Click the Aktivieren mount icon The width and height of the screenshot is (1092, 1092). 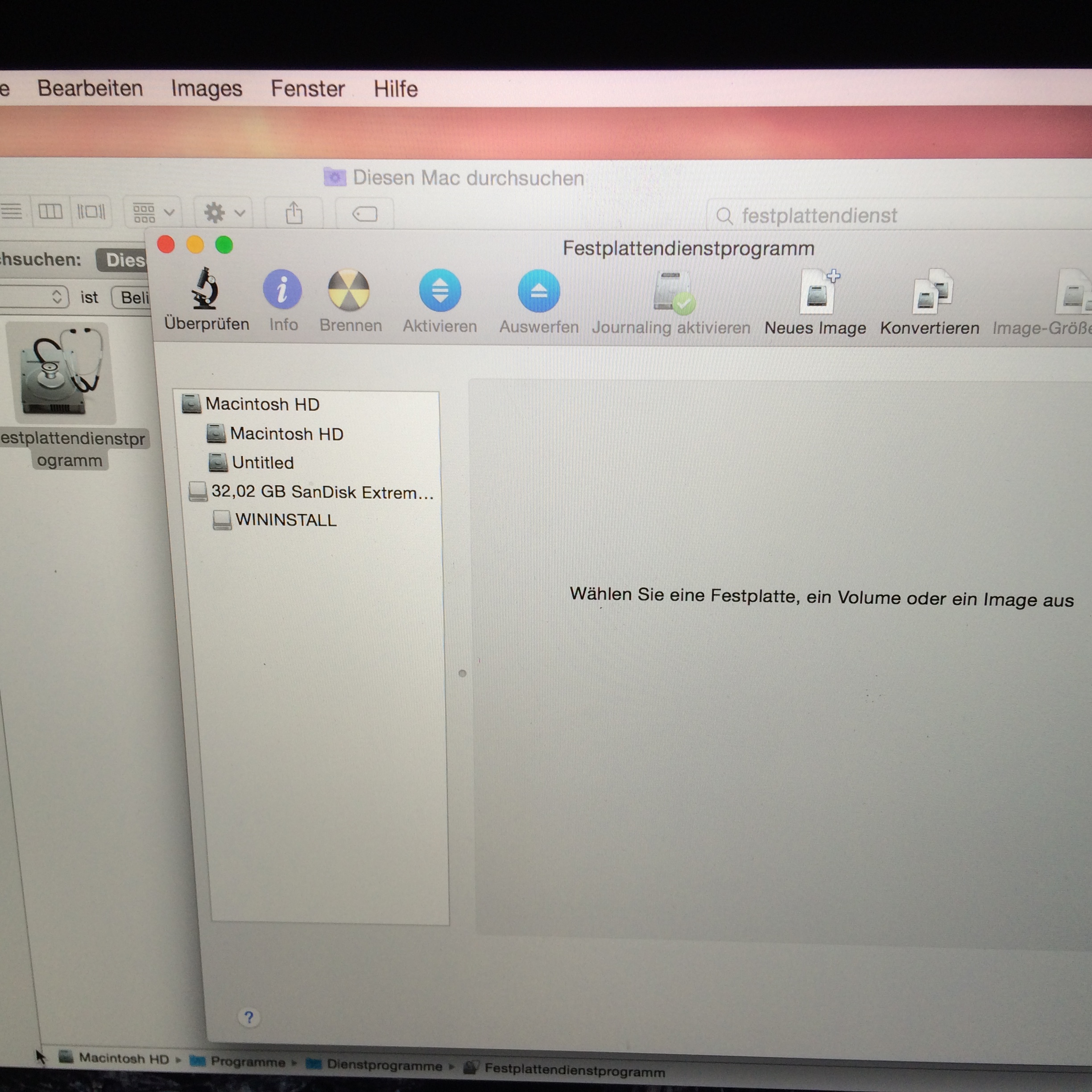click(440, 291)
